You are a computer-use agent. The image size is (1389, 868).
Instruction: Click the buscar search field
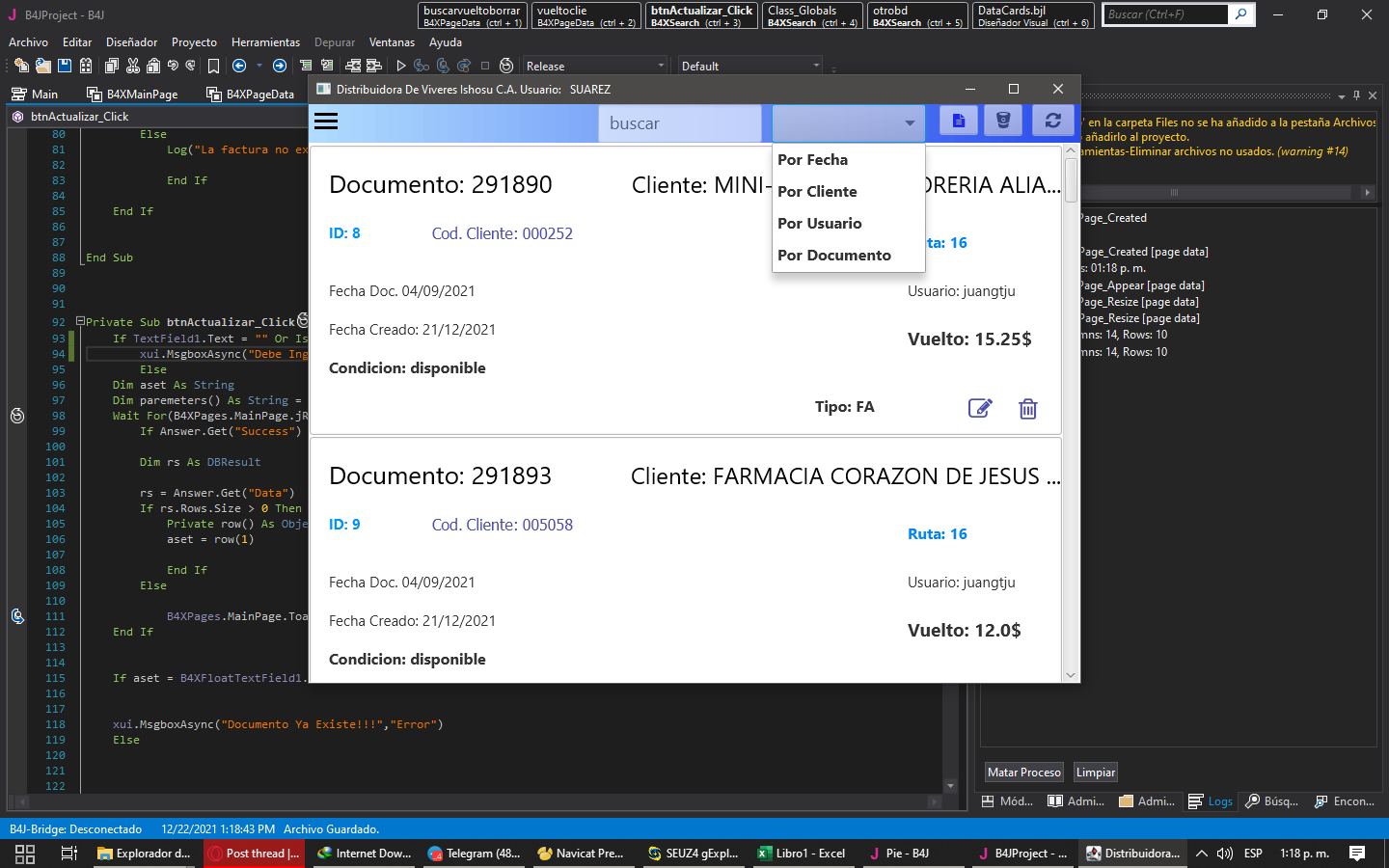[679, 123]
